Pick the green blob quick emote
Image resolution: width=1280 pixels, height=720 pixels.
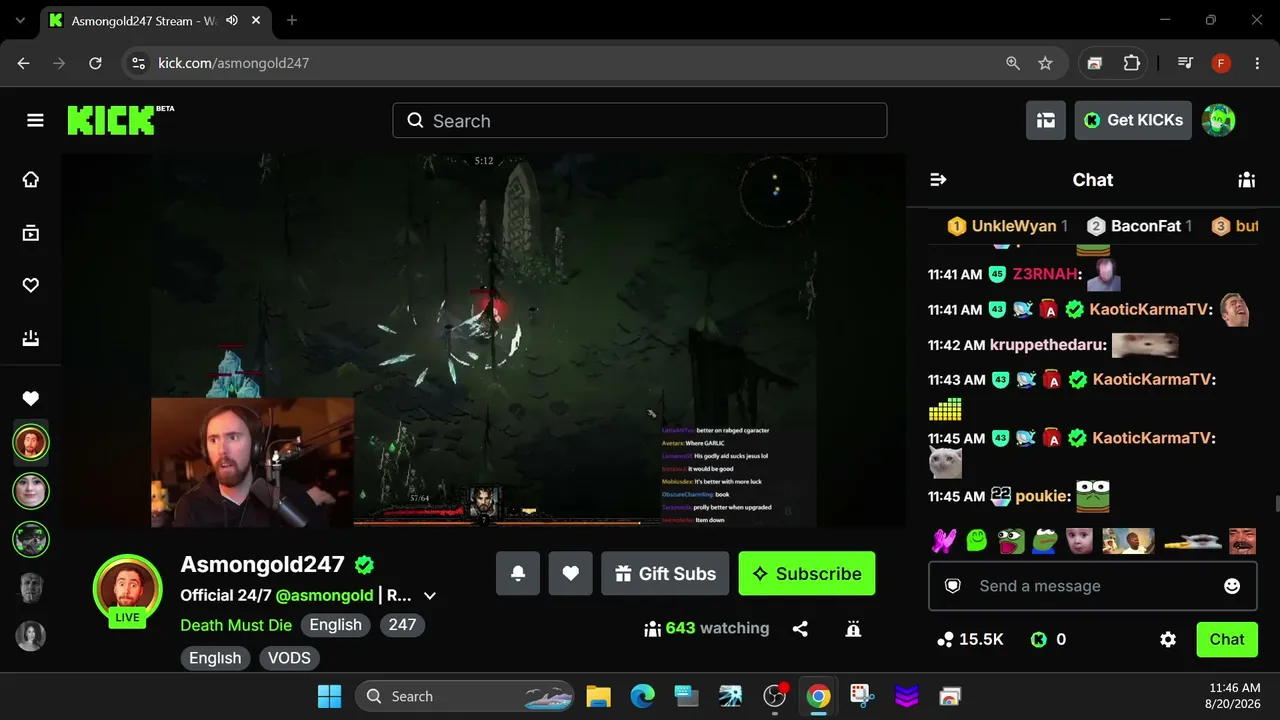977,541
